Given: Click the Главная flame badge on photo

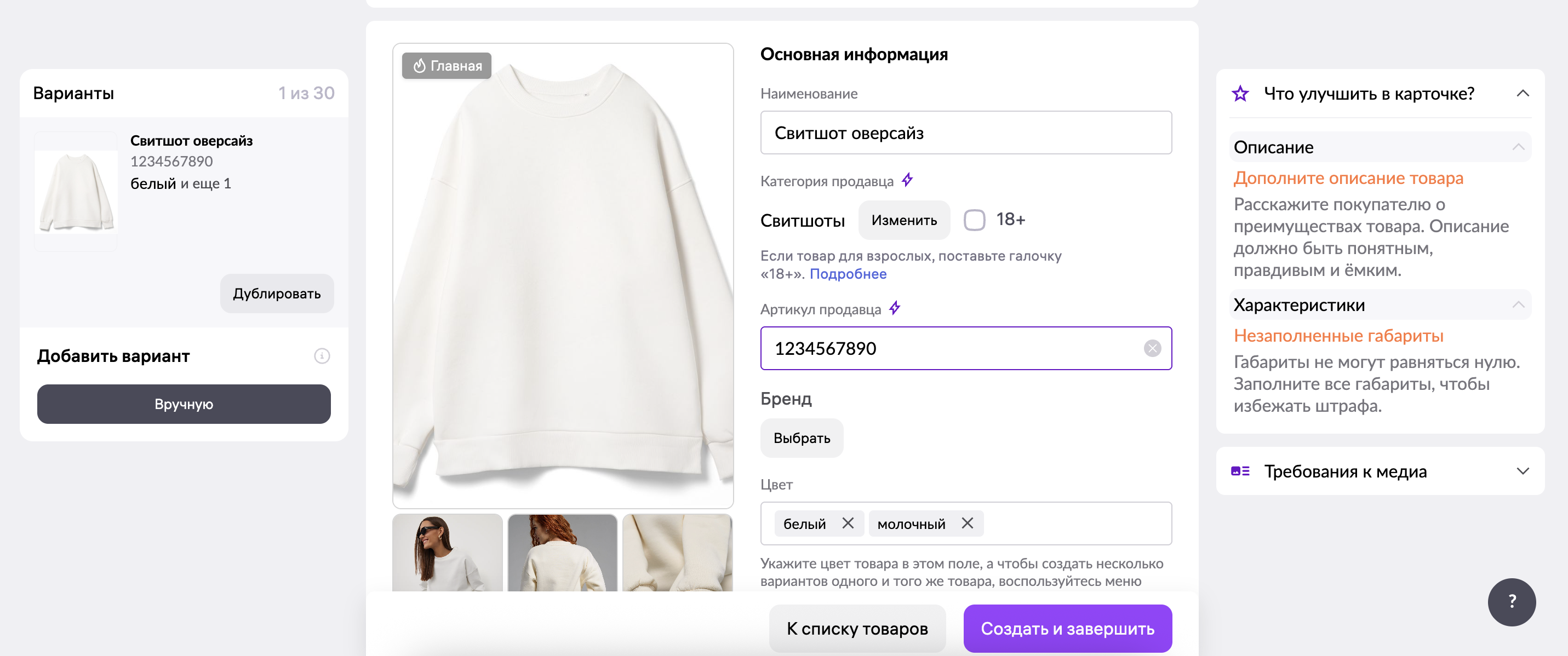Looking at the screenshot, I should coord(446,66).
